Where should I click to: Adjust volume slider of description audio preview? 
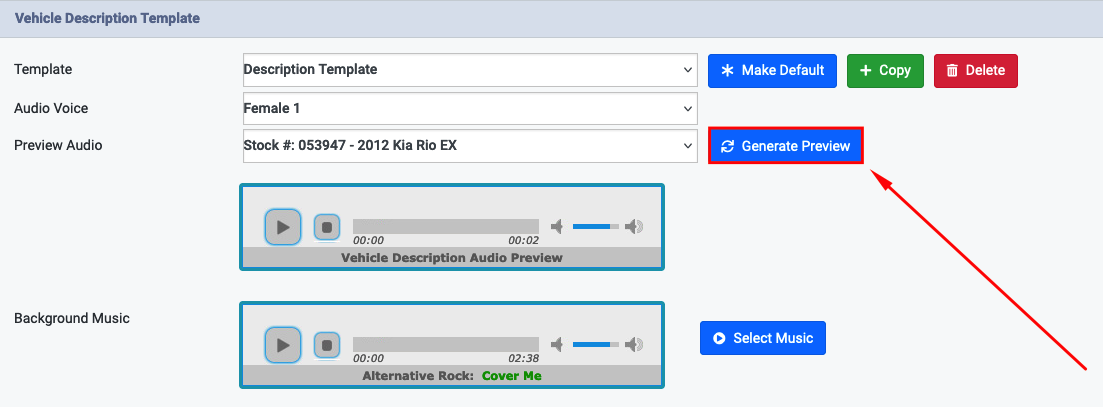click(596, 226)
